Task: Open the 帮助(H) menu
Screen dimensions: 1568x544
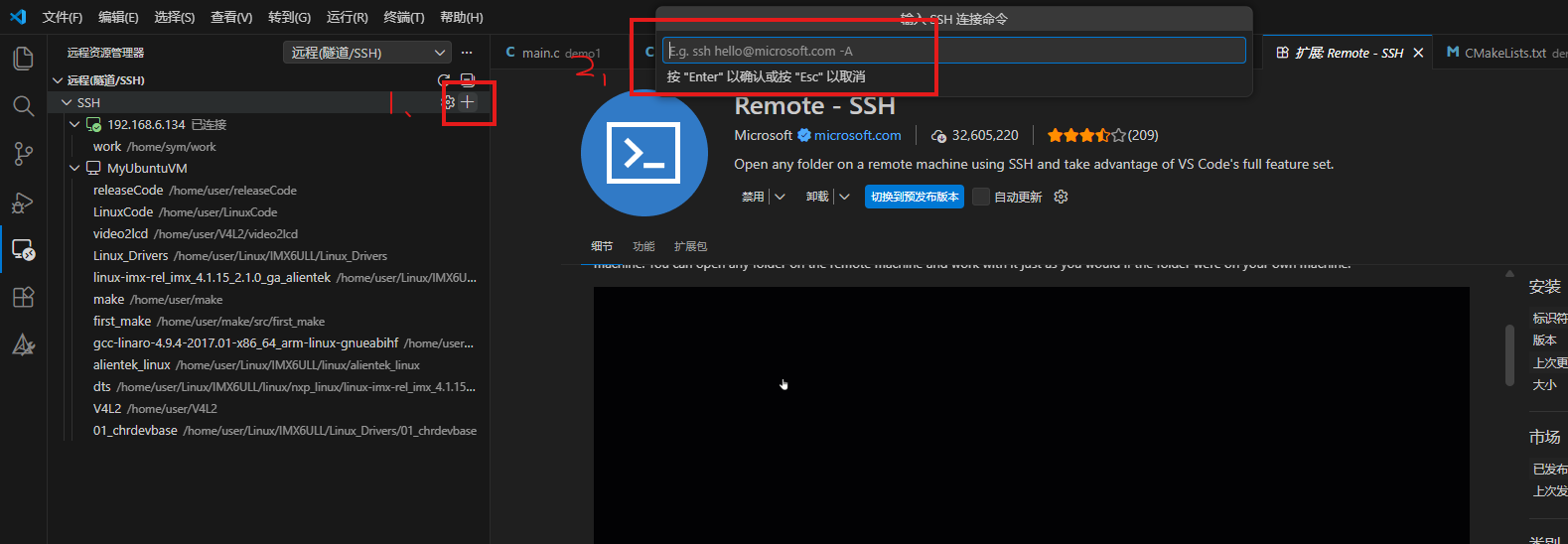Action: click(461, 17)
